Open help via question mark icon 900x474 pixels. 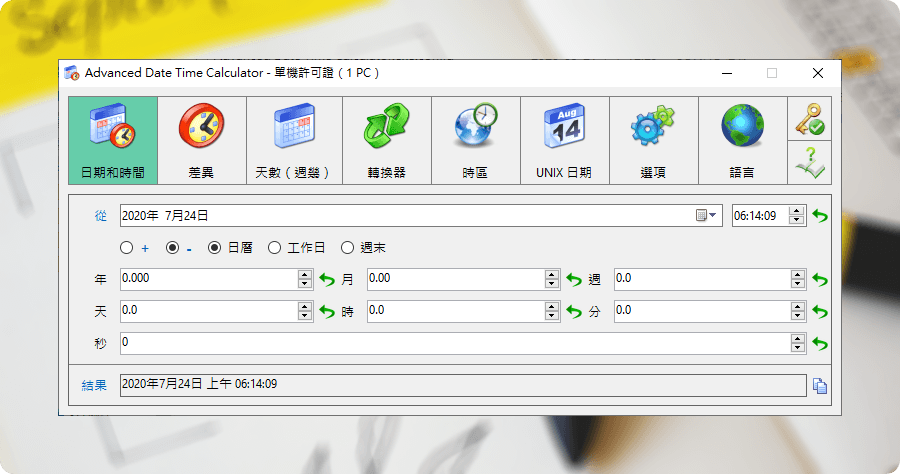click(809, 163)
